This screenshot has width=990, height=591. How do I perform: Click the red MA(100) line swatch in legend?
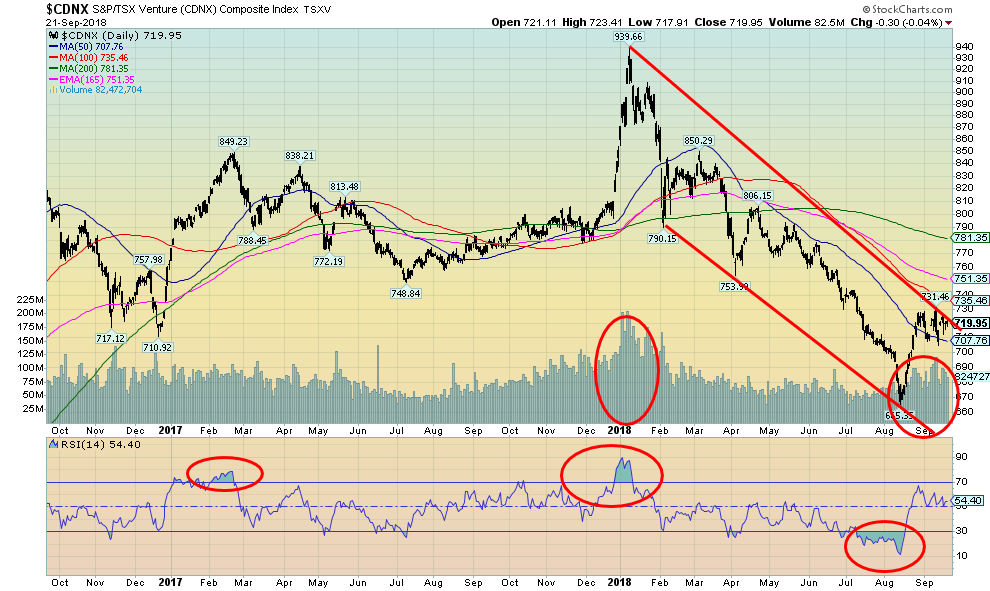[54, 57]
